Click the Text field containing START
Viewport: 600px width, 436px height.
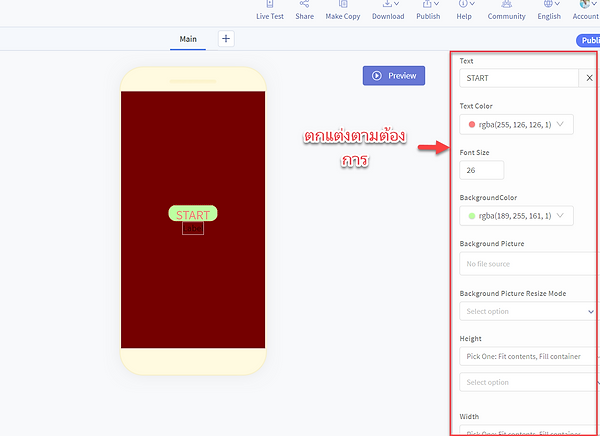[519, 78]
